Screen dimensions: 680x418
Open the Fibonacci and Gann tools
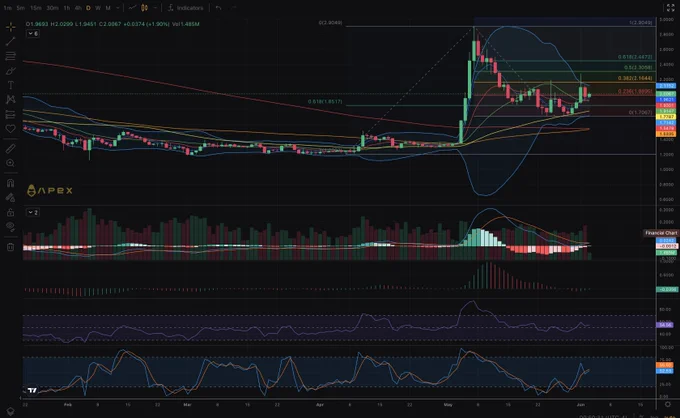point(11,56)
